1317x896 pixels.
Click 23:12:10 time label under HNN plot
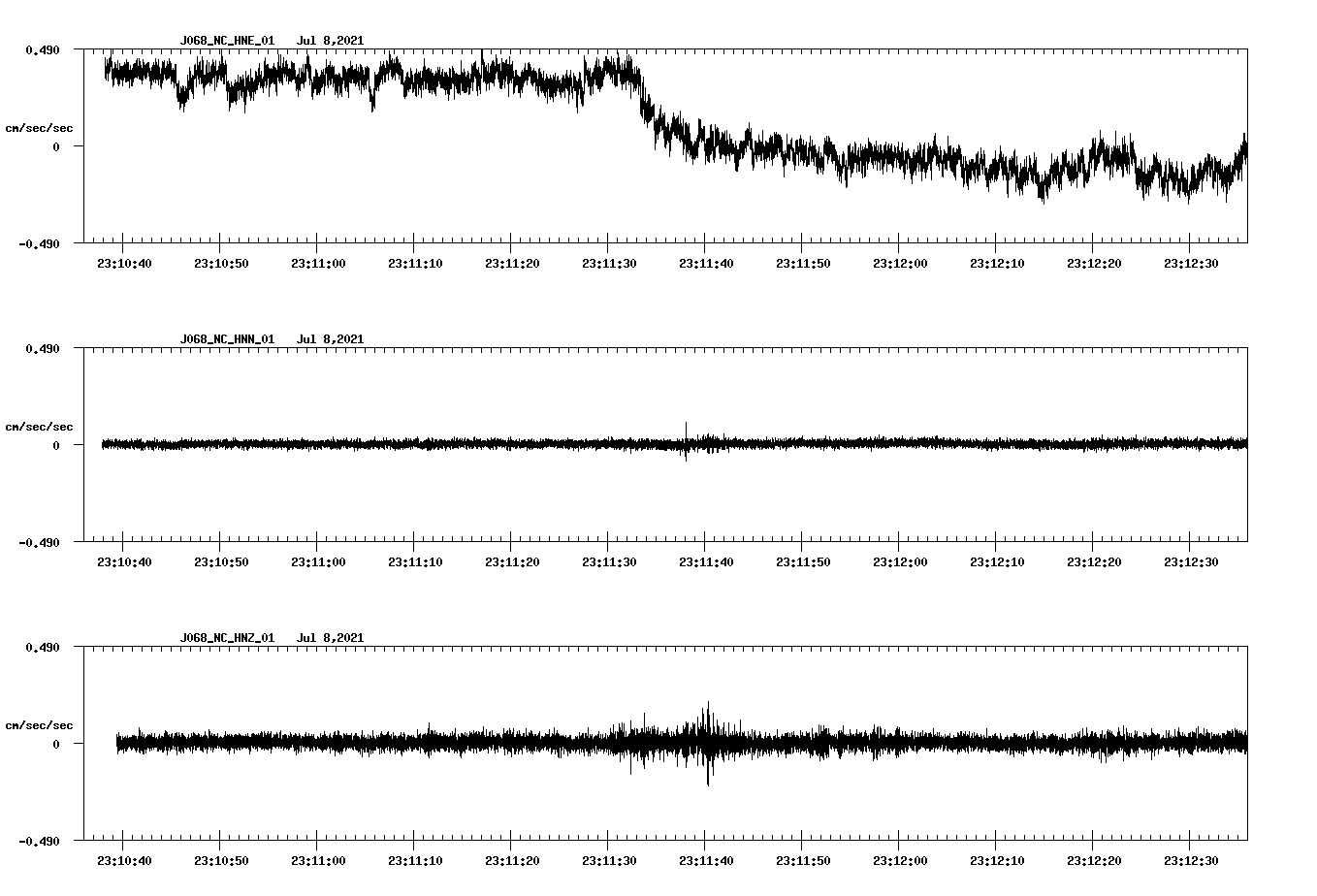(997, 562)
